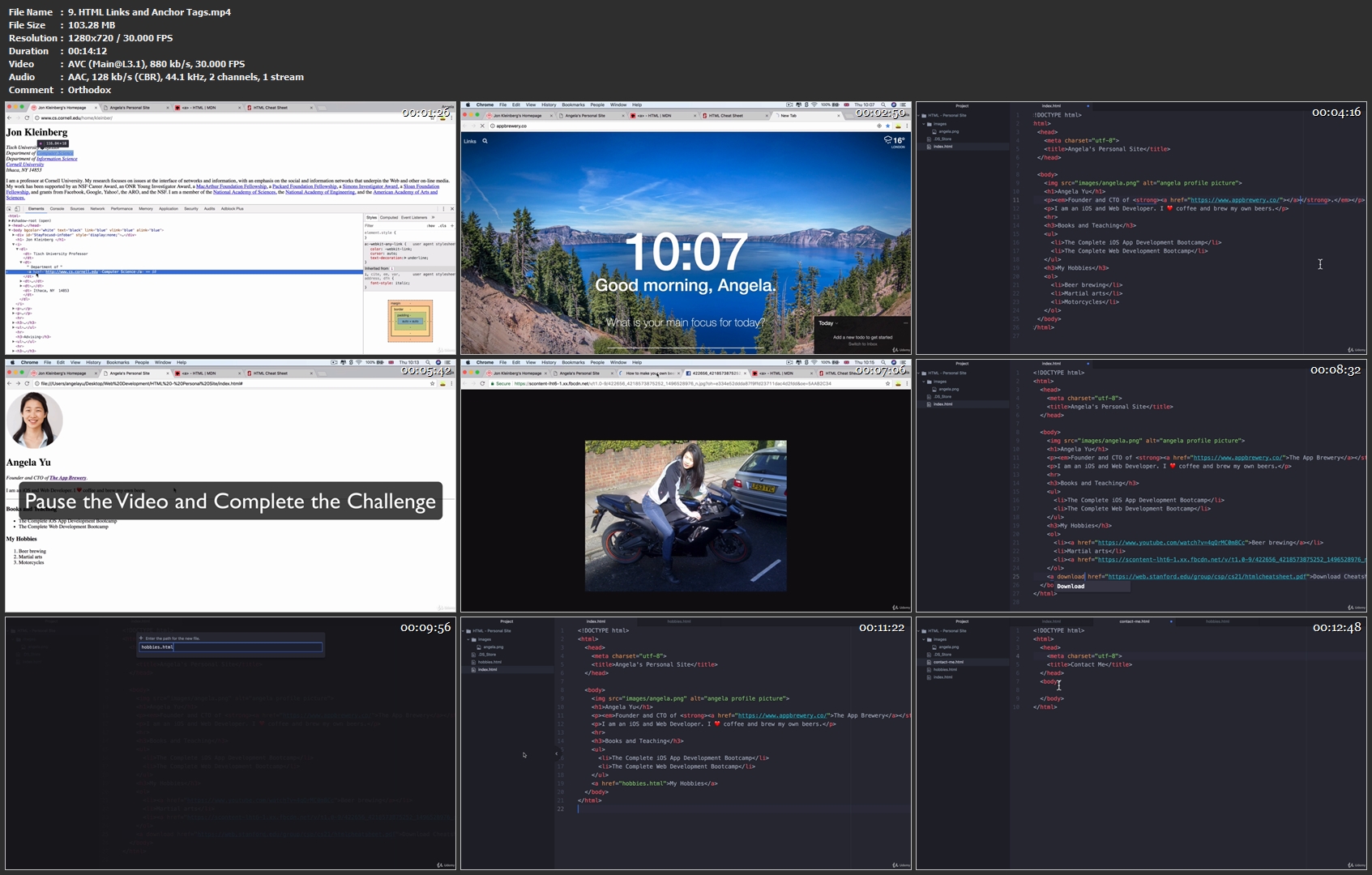The height and width of the screenshot is (875, 1372).
Task: Select the contact-me.html editor tab in 00:12:48 frame
Action: (1135, 621)
